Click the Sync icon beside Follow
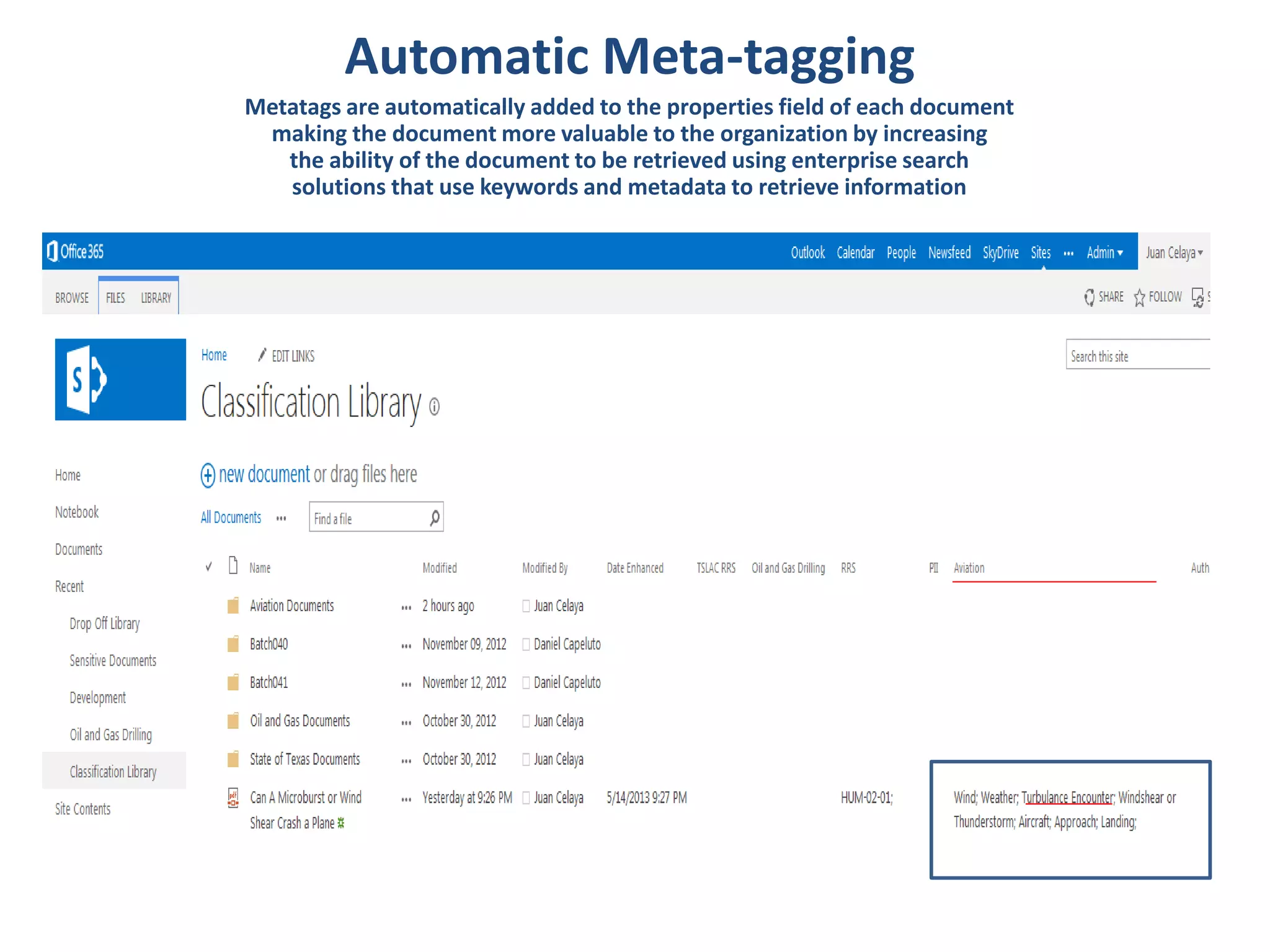Viewport: 1270px width, 952px height. (x=1197, y=297)
